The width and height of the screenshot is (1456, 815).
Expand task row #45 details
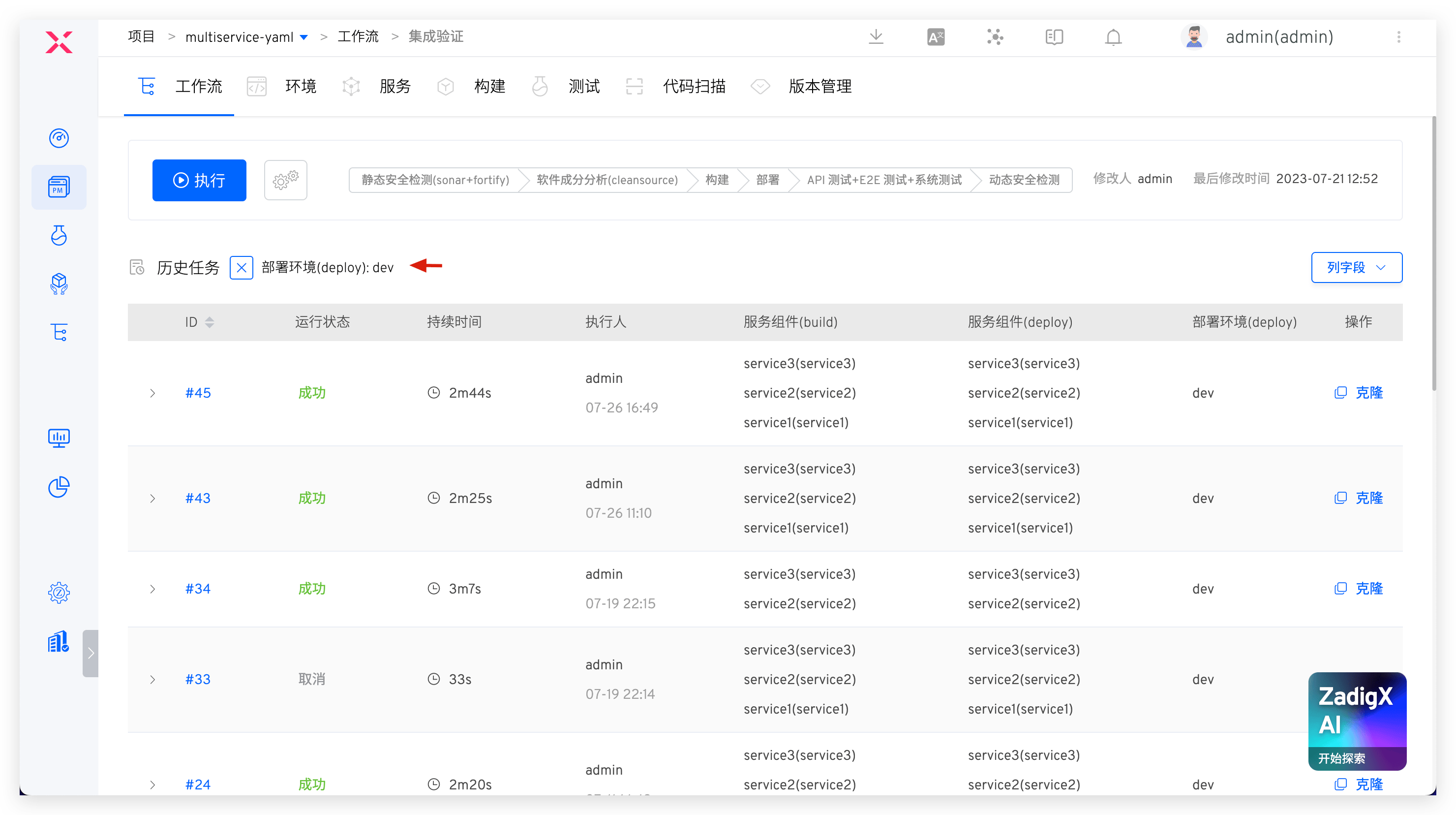click(152, 393)
